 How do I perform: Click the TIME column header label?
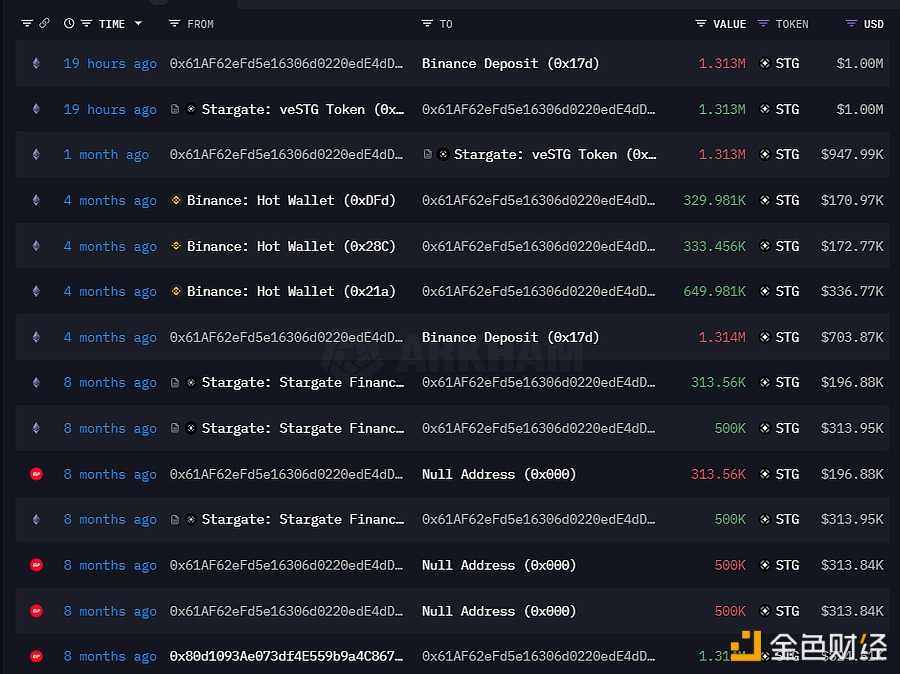[x=112, y=24]
